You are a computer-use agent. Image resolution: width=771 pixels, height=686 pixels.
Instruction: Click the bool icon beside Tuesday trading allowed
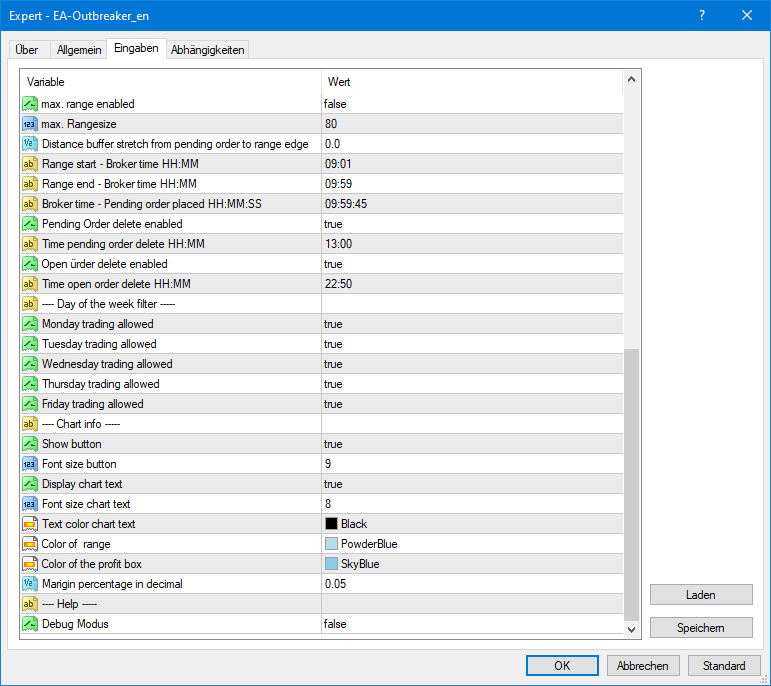pos(30,344)
